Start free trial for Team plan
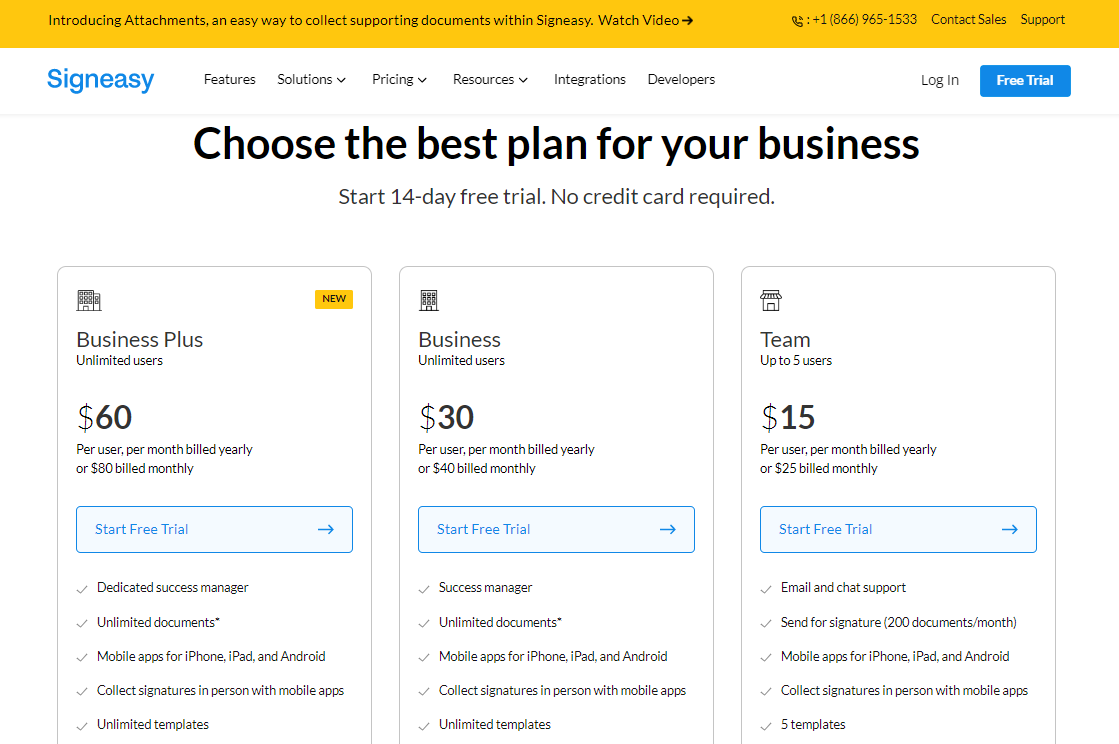 tap(898, 529)
